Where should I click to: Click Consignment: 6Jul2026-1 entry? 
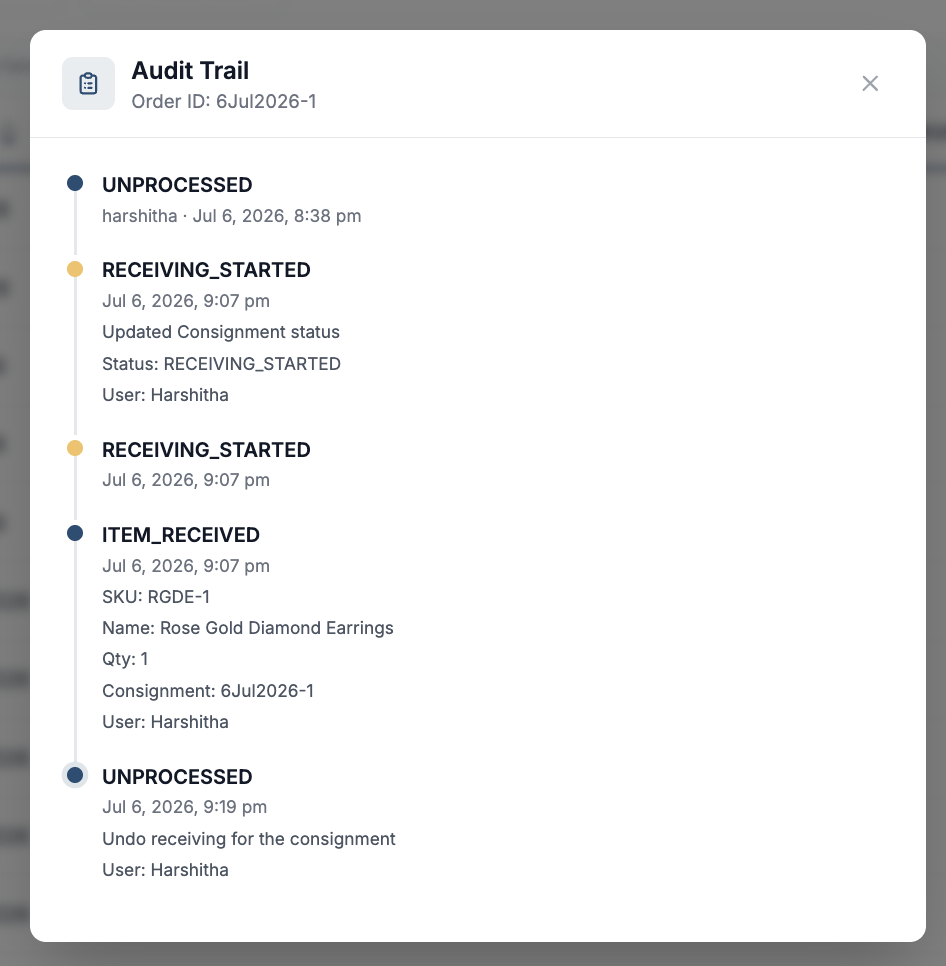[208, 691]
